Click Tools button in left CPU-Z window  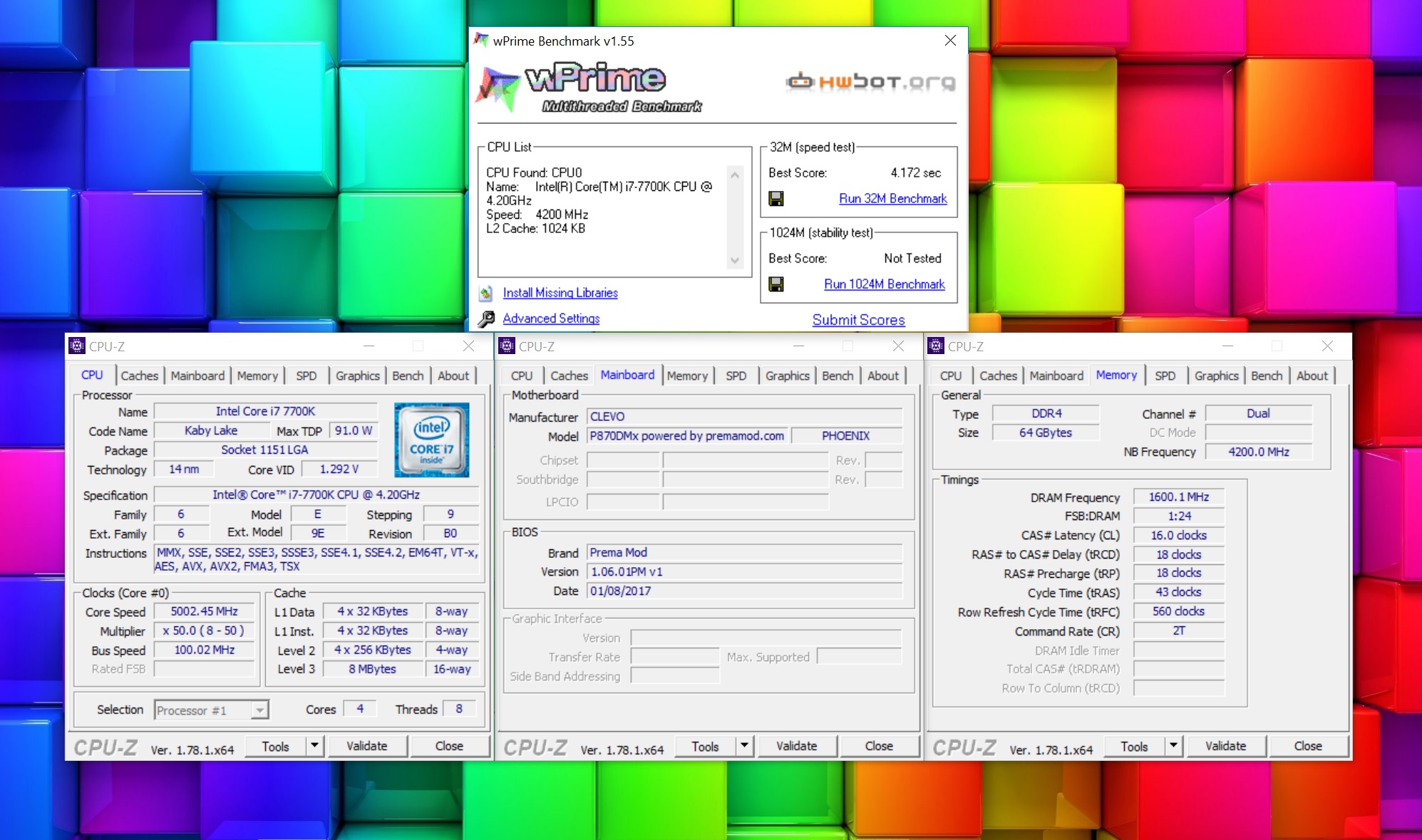[275, 746]
